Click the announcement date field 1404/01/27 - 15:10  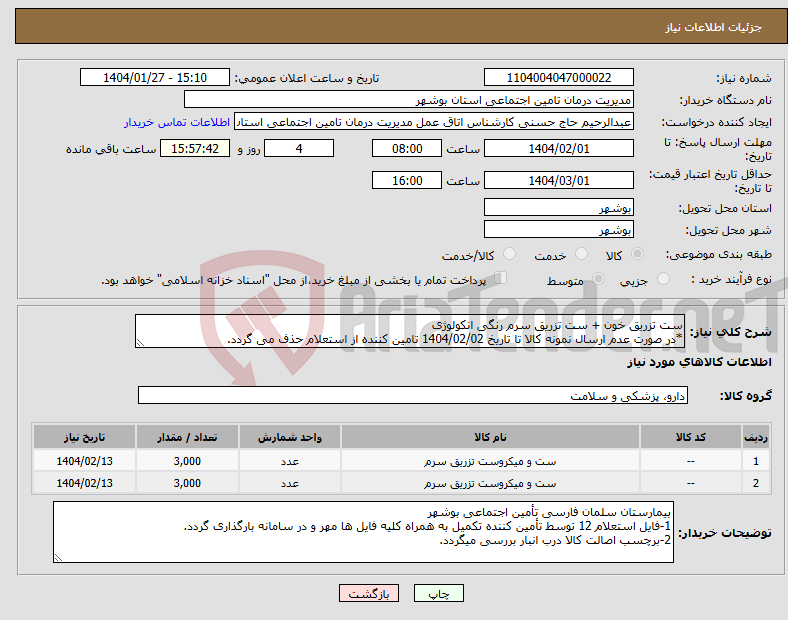click(155, 77)
